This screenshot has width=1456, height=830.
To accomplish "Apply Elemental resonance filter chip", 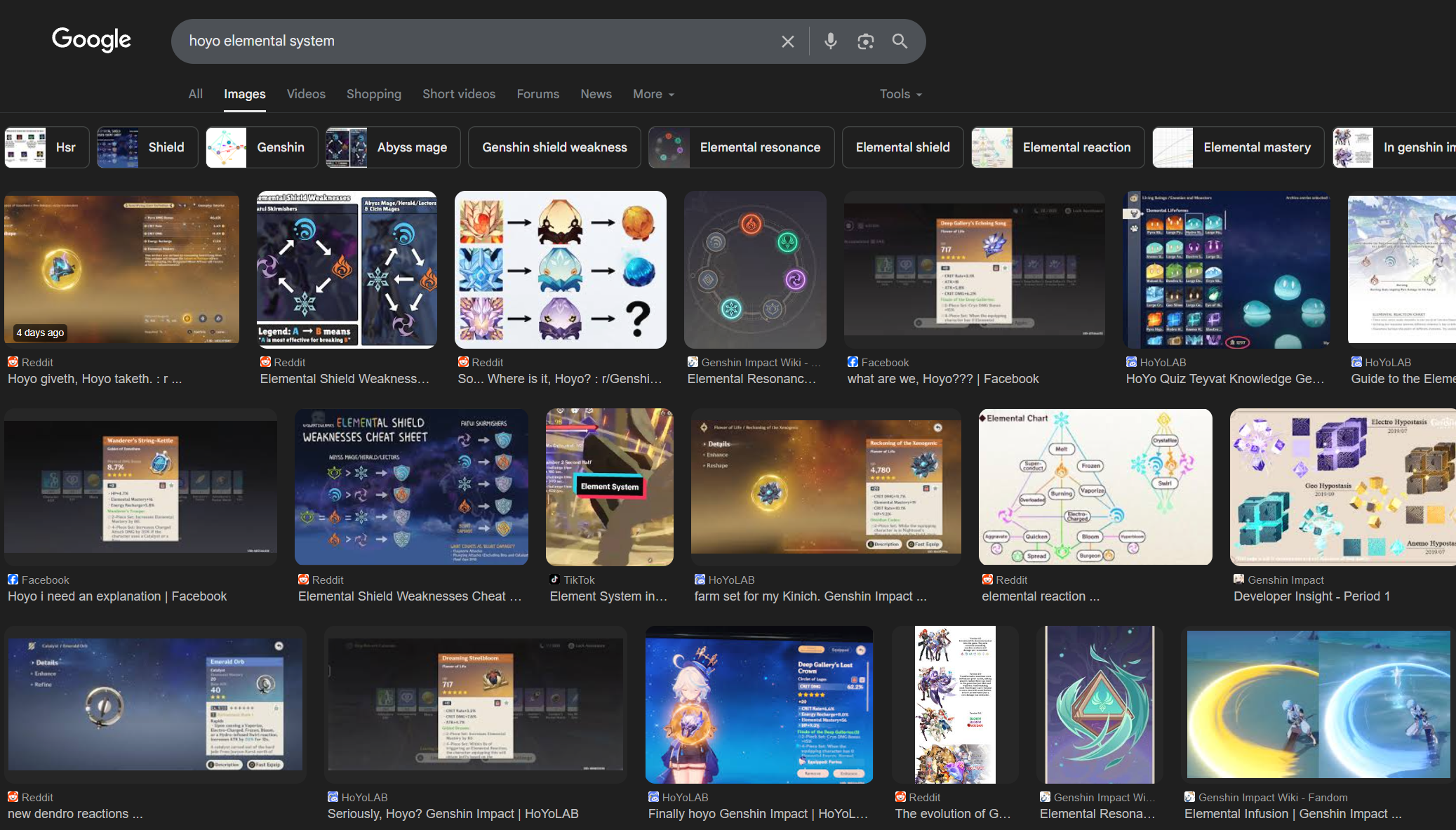I will point(742,147).
